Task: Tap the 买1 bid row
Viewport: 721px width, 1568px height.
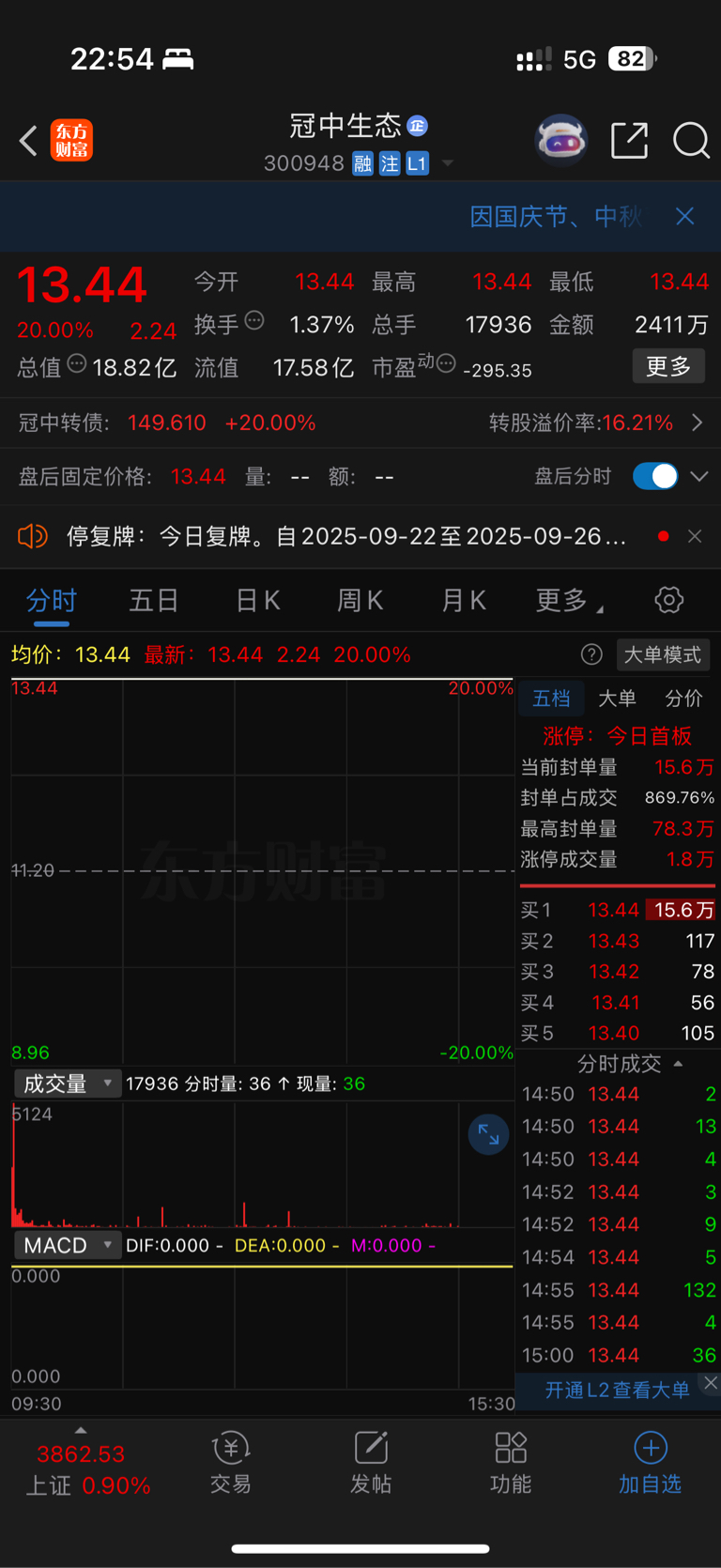Action: click(x=618, y=910)
